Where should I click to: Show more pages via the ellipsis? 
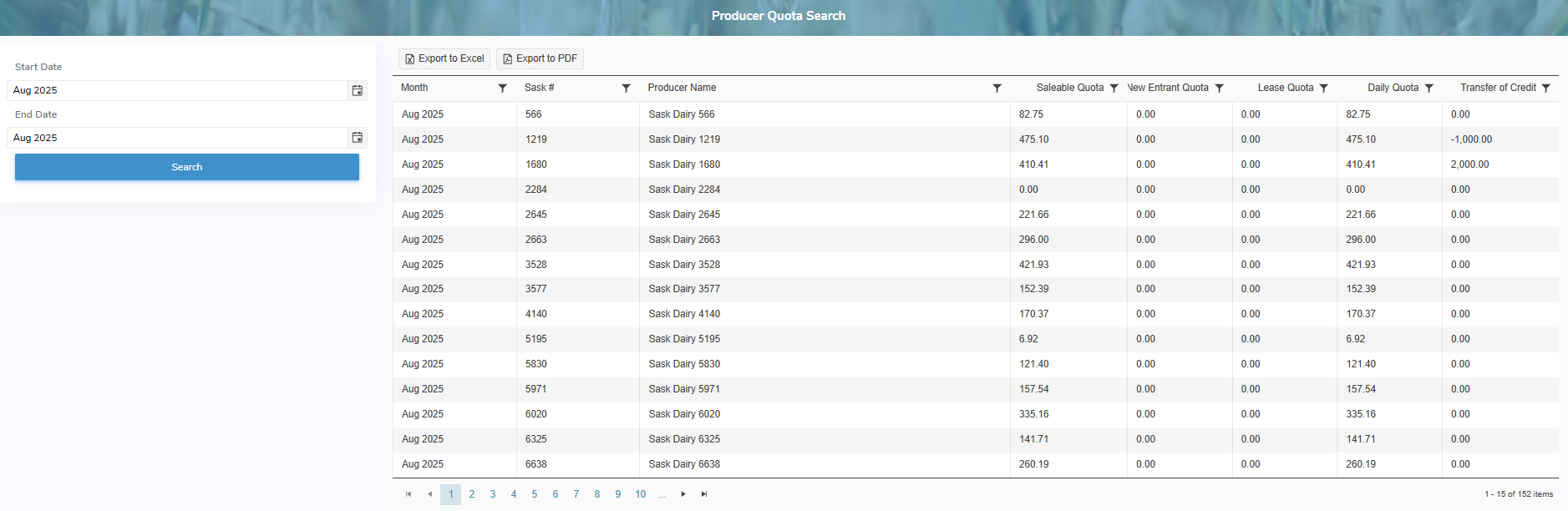662,494
